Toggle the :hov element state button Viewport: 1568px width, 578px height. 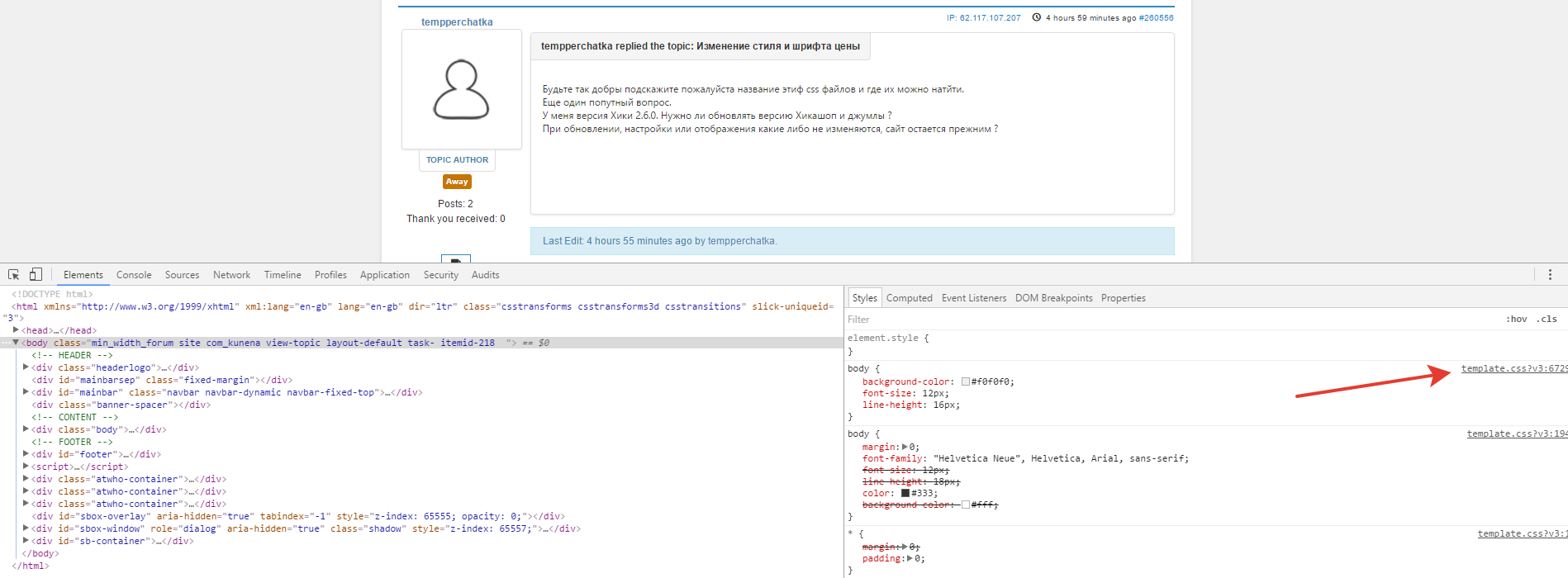(x=1516, y=320)
